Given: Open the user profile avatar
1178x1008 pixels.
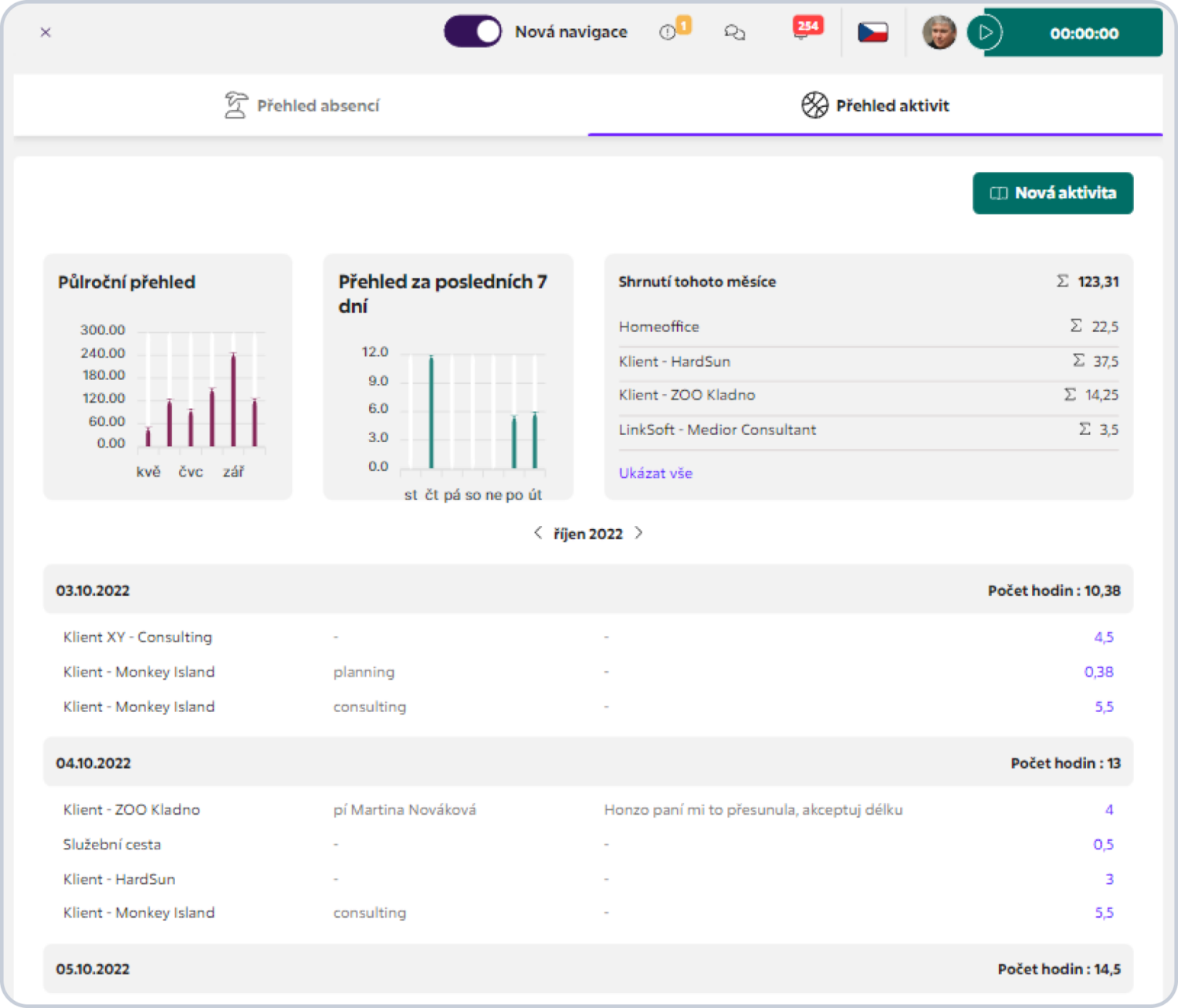Looking at the screenshot, I should [939, 33].
